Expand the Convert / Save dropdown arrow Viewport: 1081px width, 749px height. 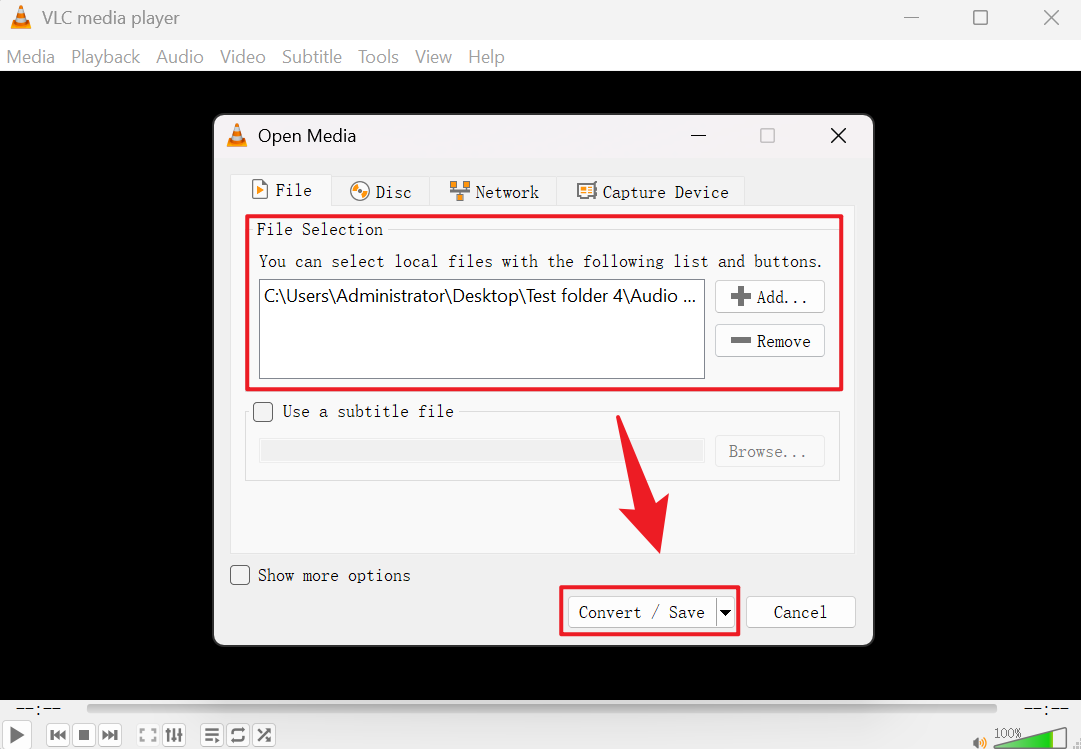725,612
